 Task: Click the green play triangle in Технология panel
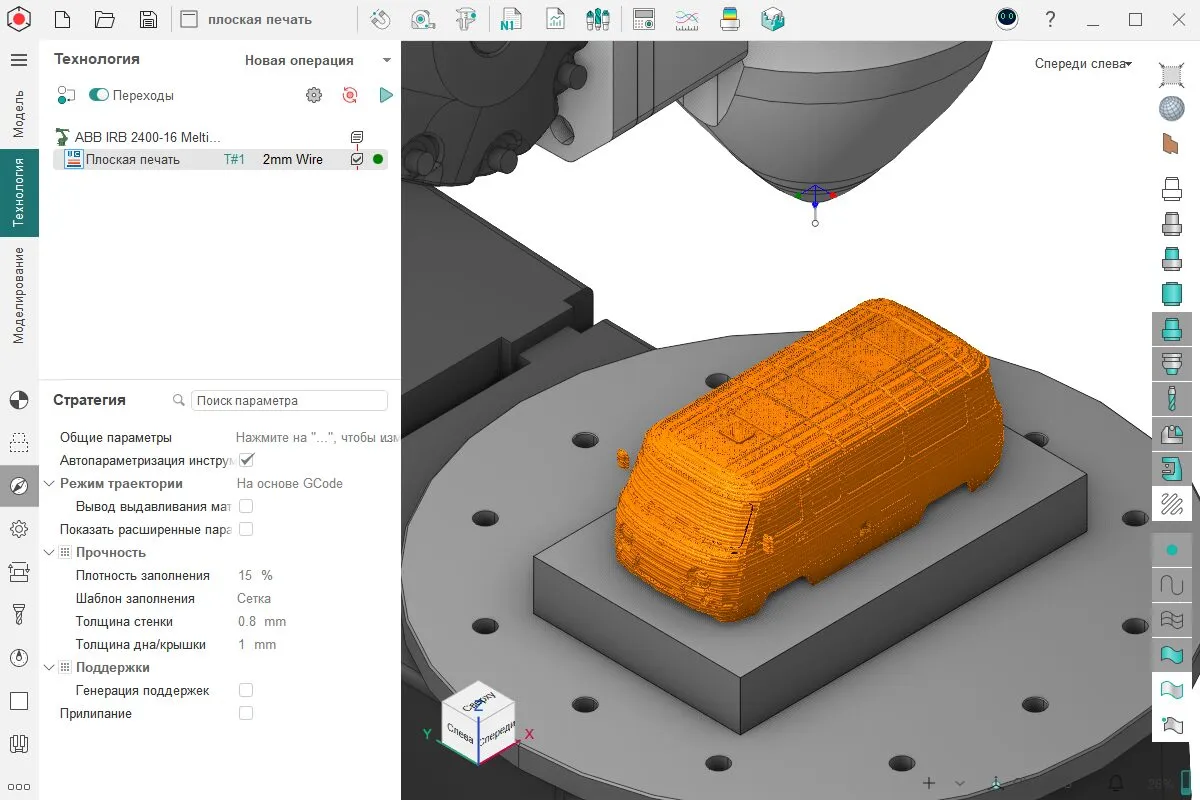(x=386, y=95)
